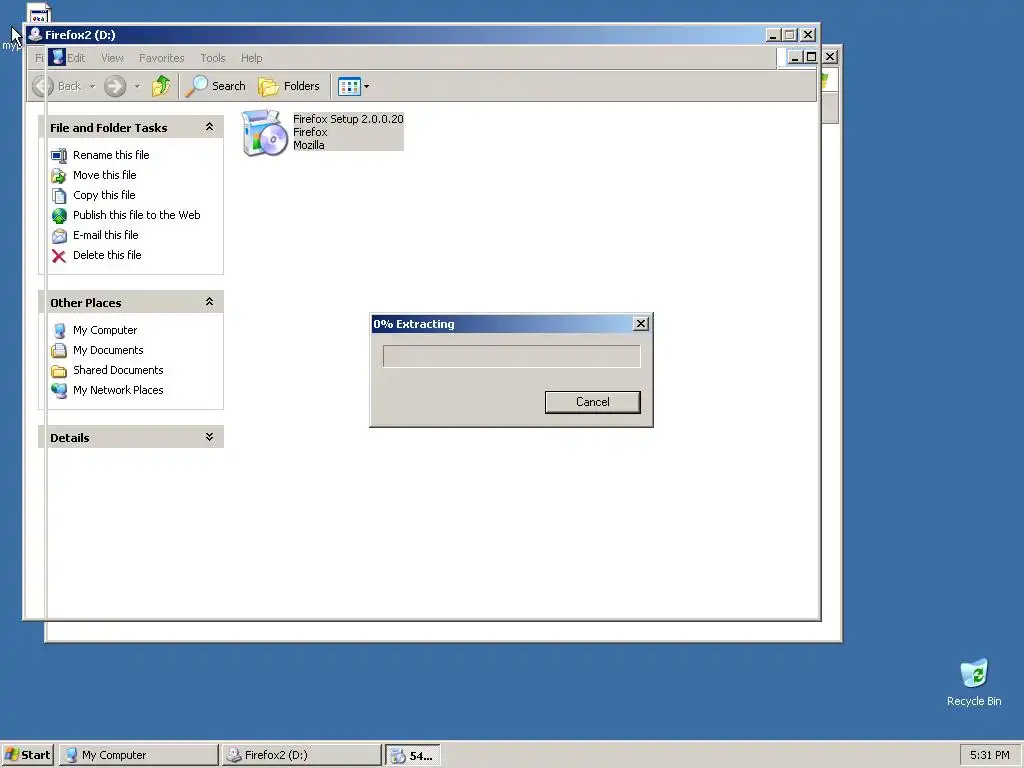Open the Help menu
Viewport: 1024px width, 768px height.
(x=251, y=58)
